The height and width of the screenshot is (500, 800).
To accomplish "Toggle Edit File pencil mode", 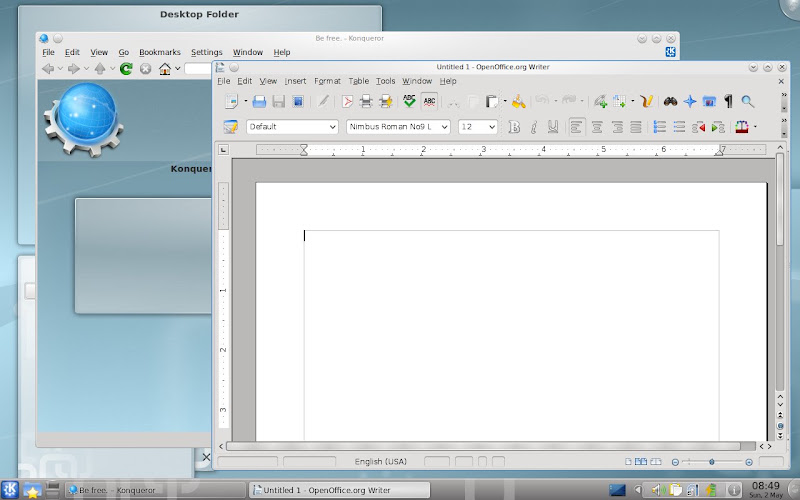I will click(x=322, y=102).
